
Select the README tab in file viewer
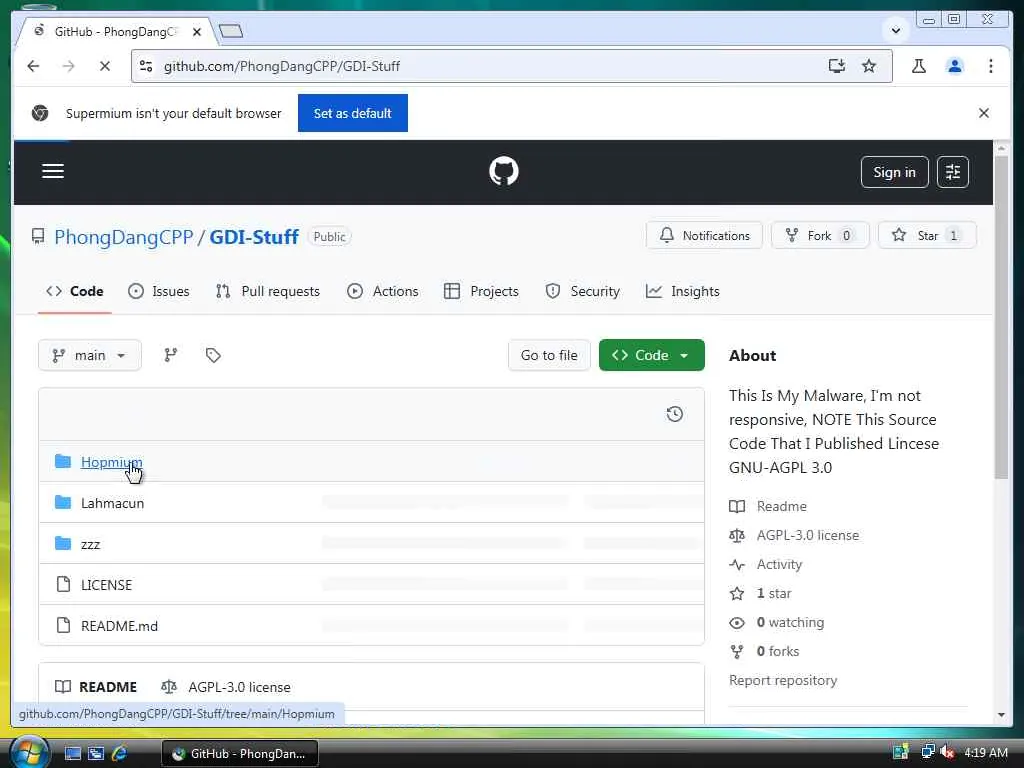point(96,687)
